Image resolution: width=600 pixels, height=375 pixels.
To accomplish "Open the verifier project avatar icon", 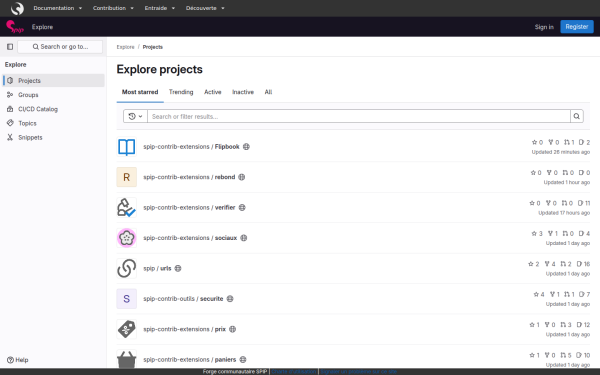I will (127, 207).
